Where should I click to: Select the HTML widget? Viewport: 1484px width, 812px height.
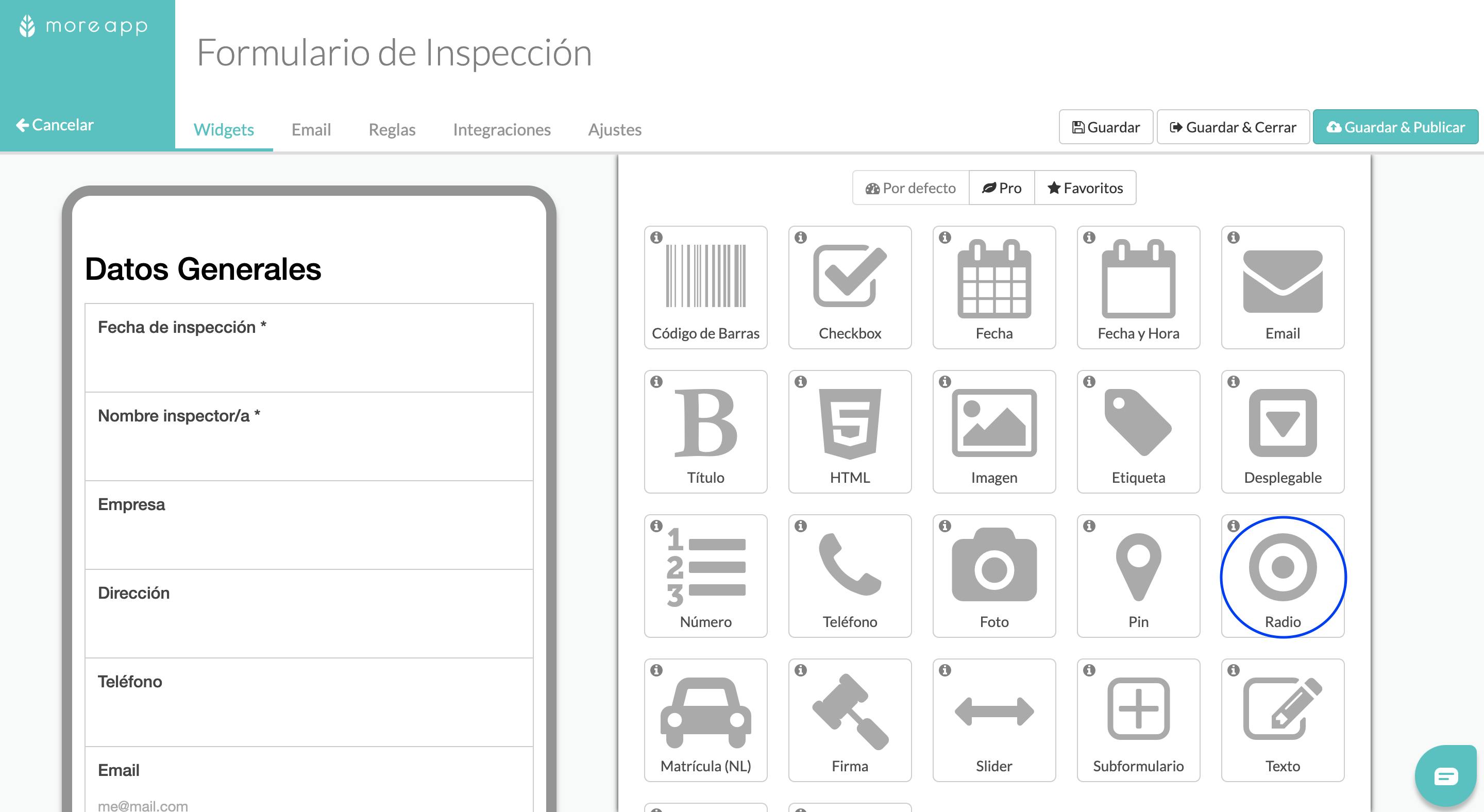coord(850,432)
